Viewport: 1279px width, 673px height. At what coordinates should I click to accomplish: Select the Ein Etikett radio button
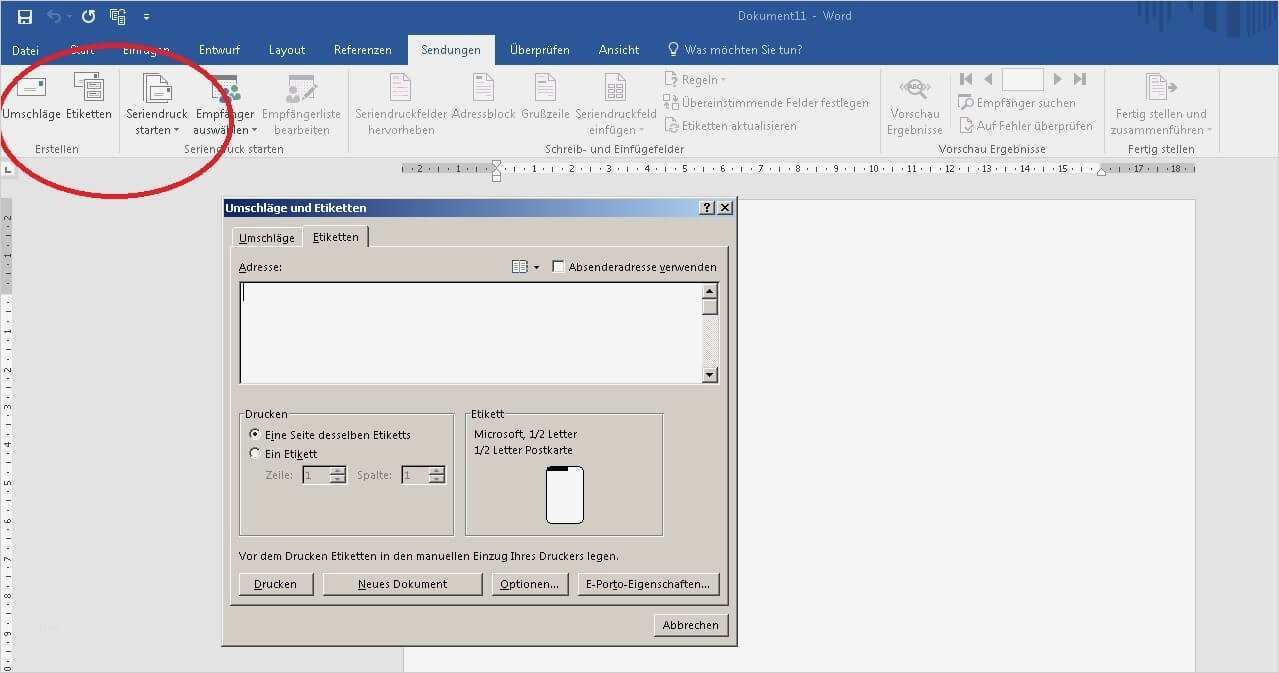pos(256,453)
